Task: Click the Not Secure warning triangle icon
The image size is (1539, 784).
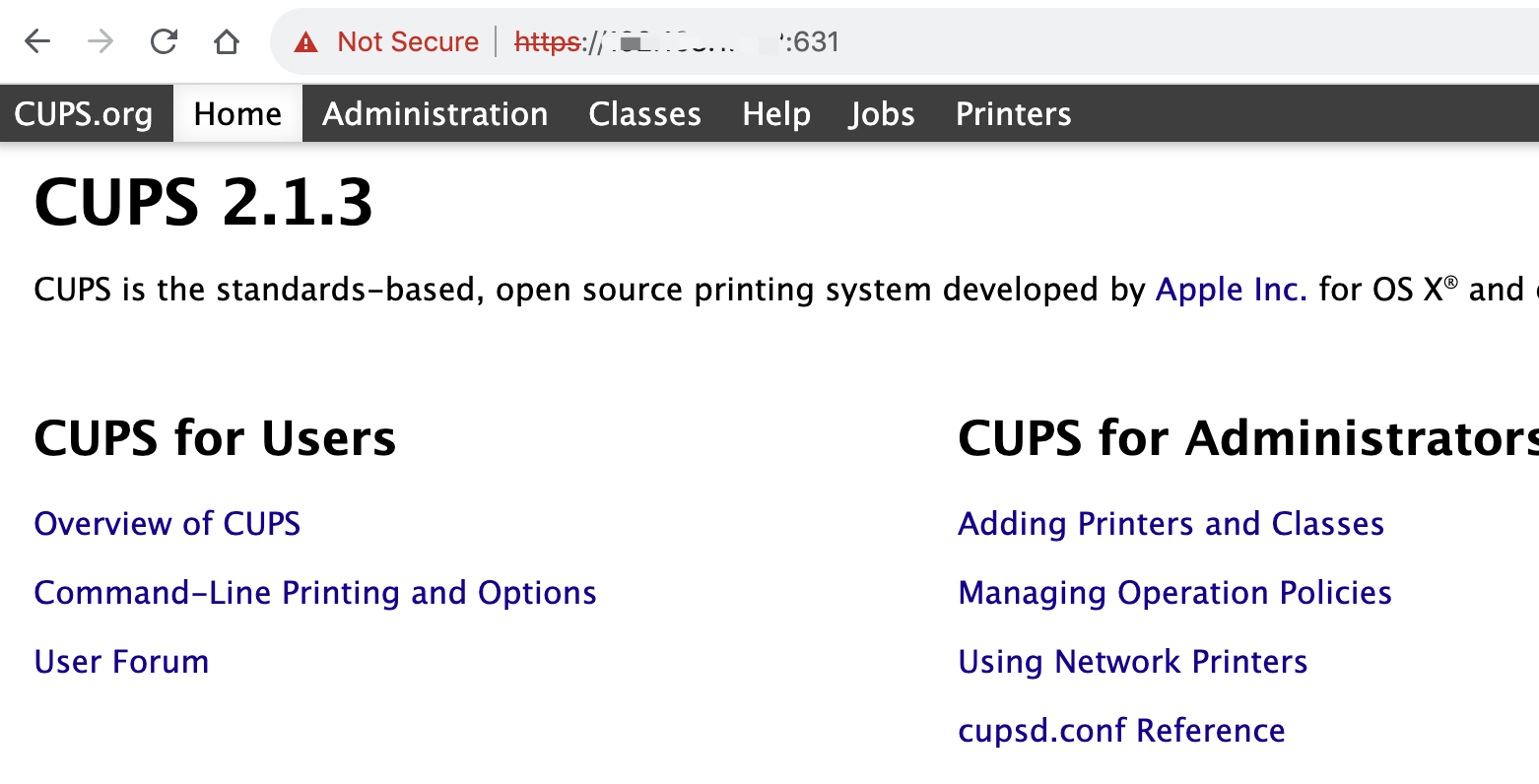Action: pos(306,41)
